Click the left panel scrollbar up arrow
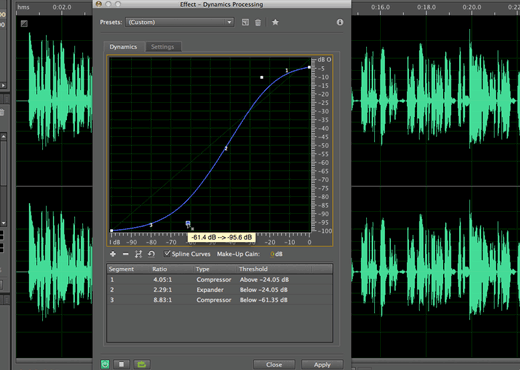The width and height of the screenshot is (520, 370). pos(3,137)
